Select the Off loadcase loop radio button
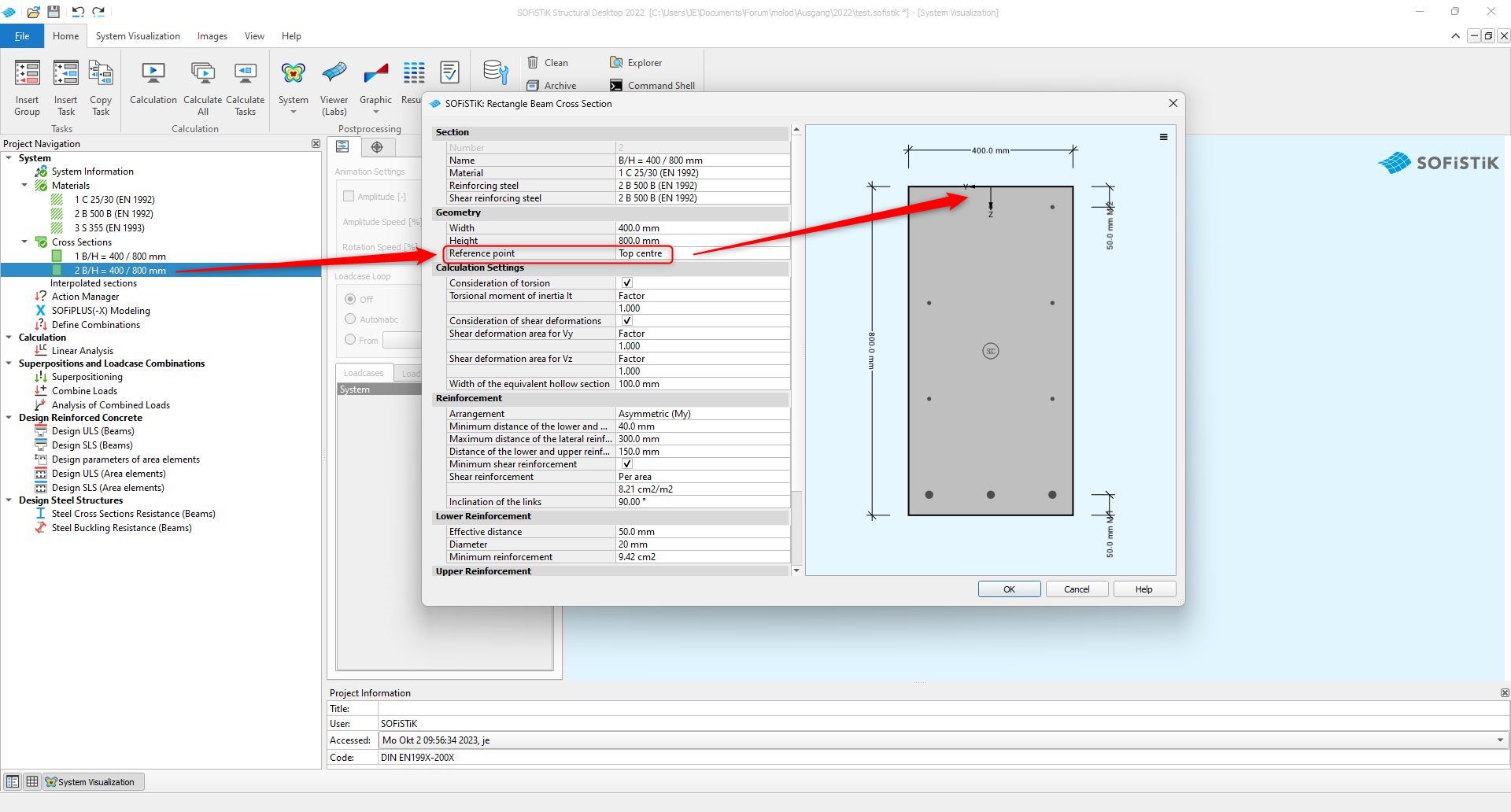This screenshot has width=1511, height=812. pos(350,299)
